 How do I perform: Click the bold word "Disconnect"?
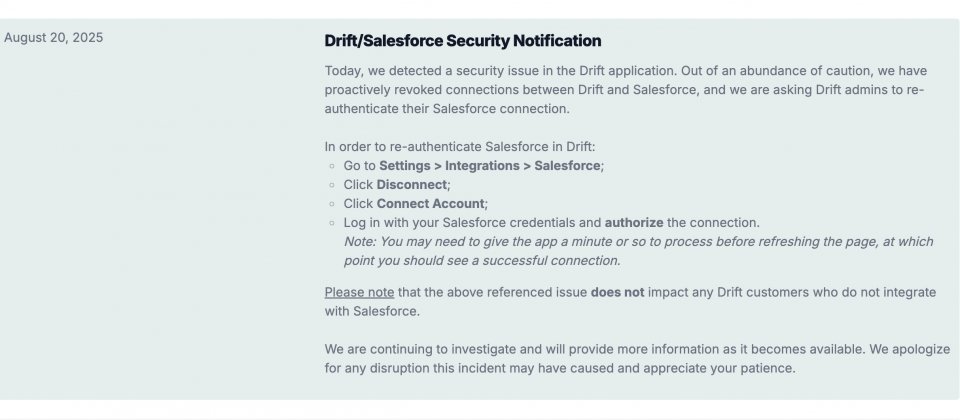[x=411, y=185]
